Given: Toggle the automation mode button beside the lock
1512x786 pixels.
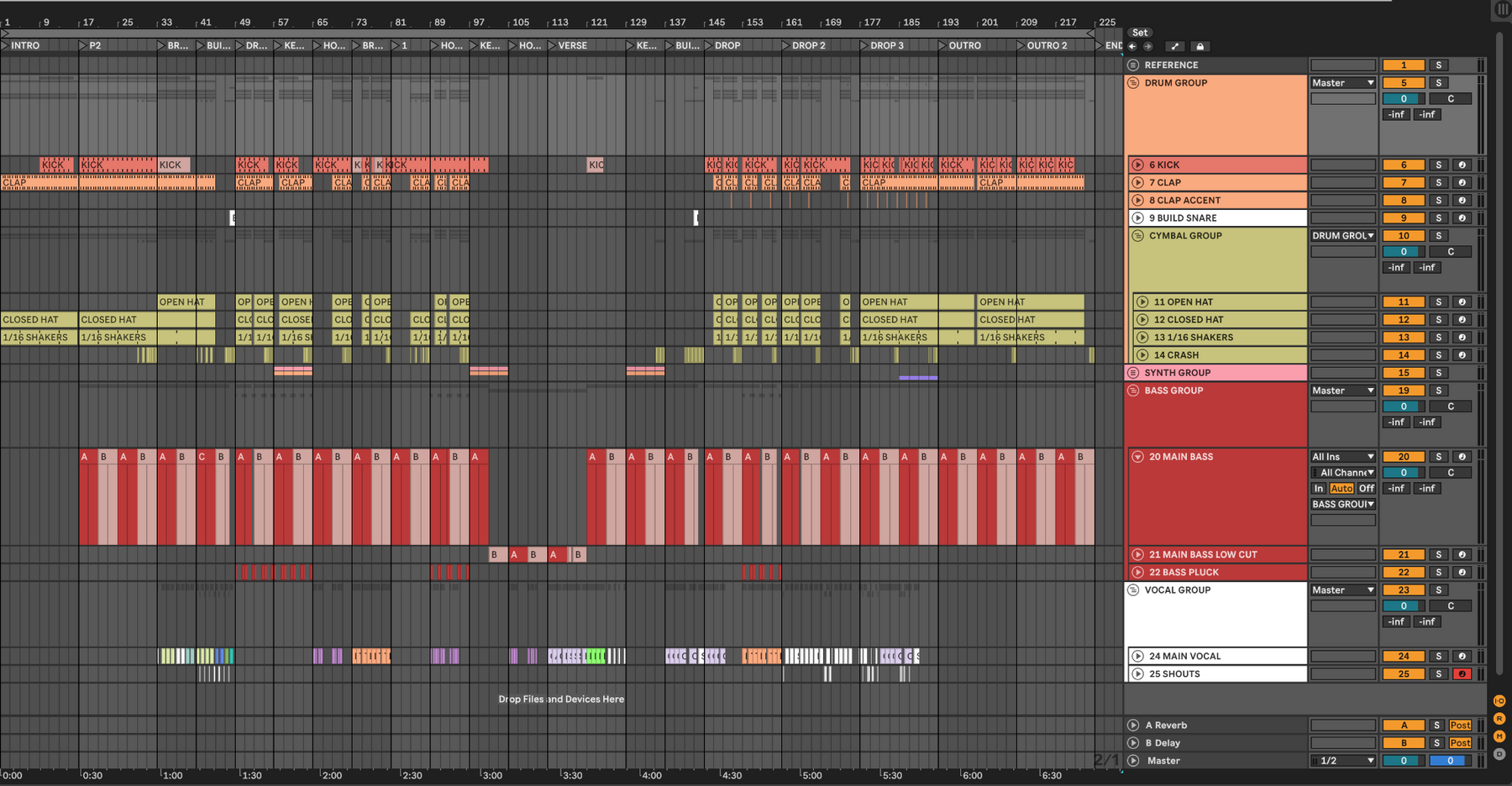Looking at the screenshot, I should tap(1174, 46).
